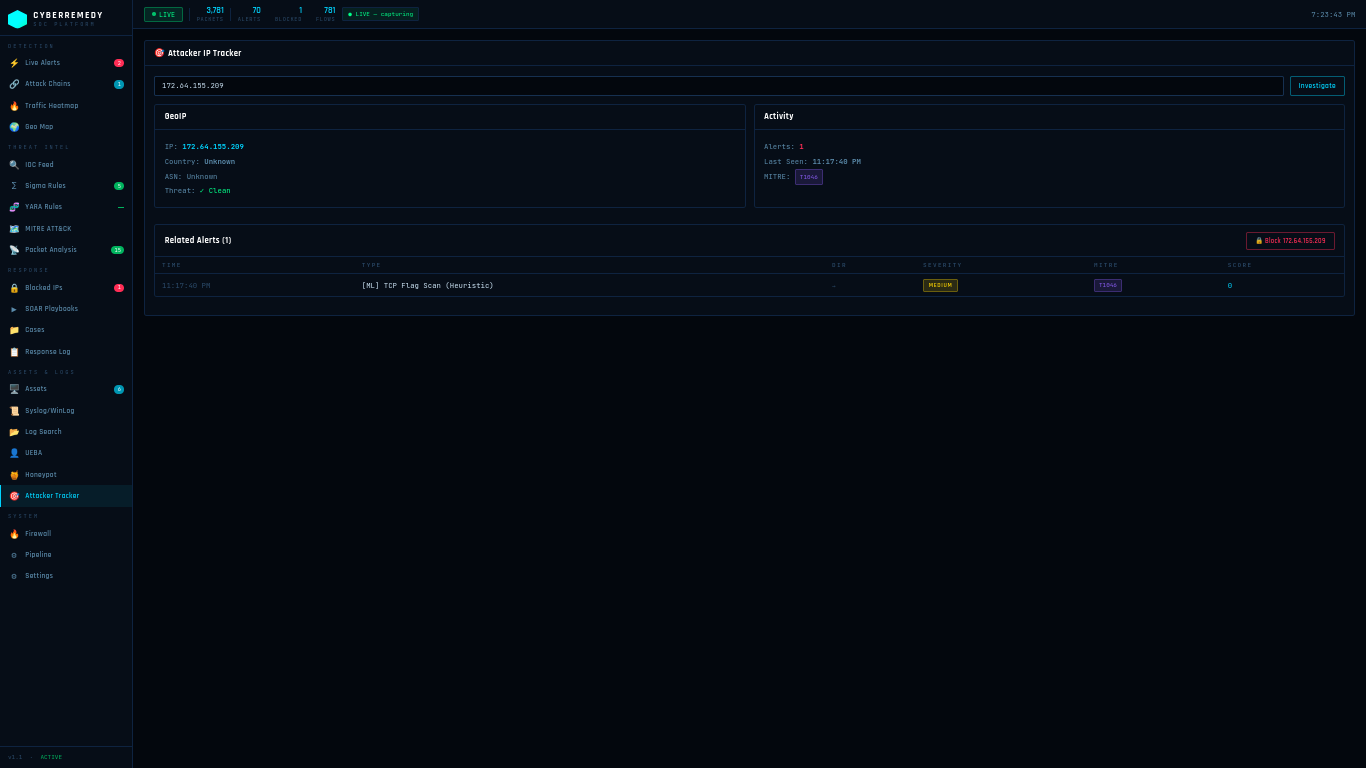
Task: Click the T1046 tag in the alert row
Action: pos(1108,285)
